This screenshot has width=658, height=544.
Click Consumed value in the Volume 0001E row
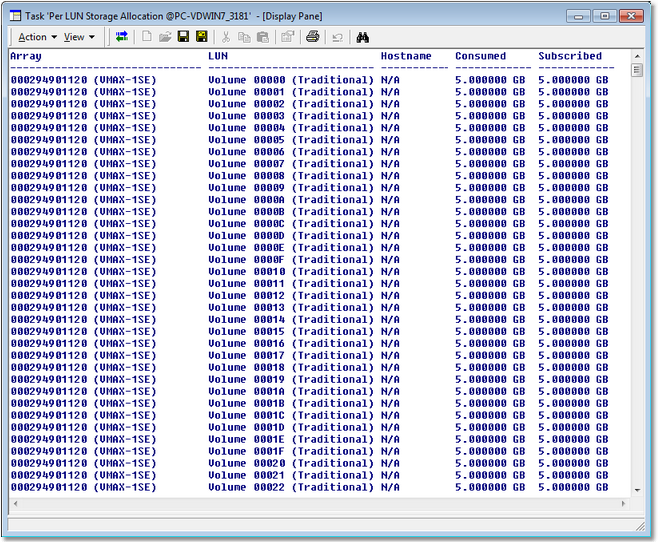[490, 439]
